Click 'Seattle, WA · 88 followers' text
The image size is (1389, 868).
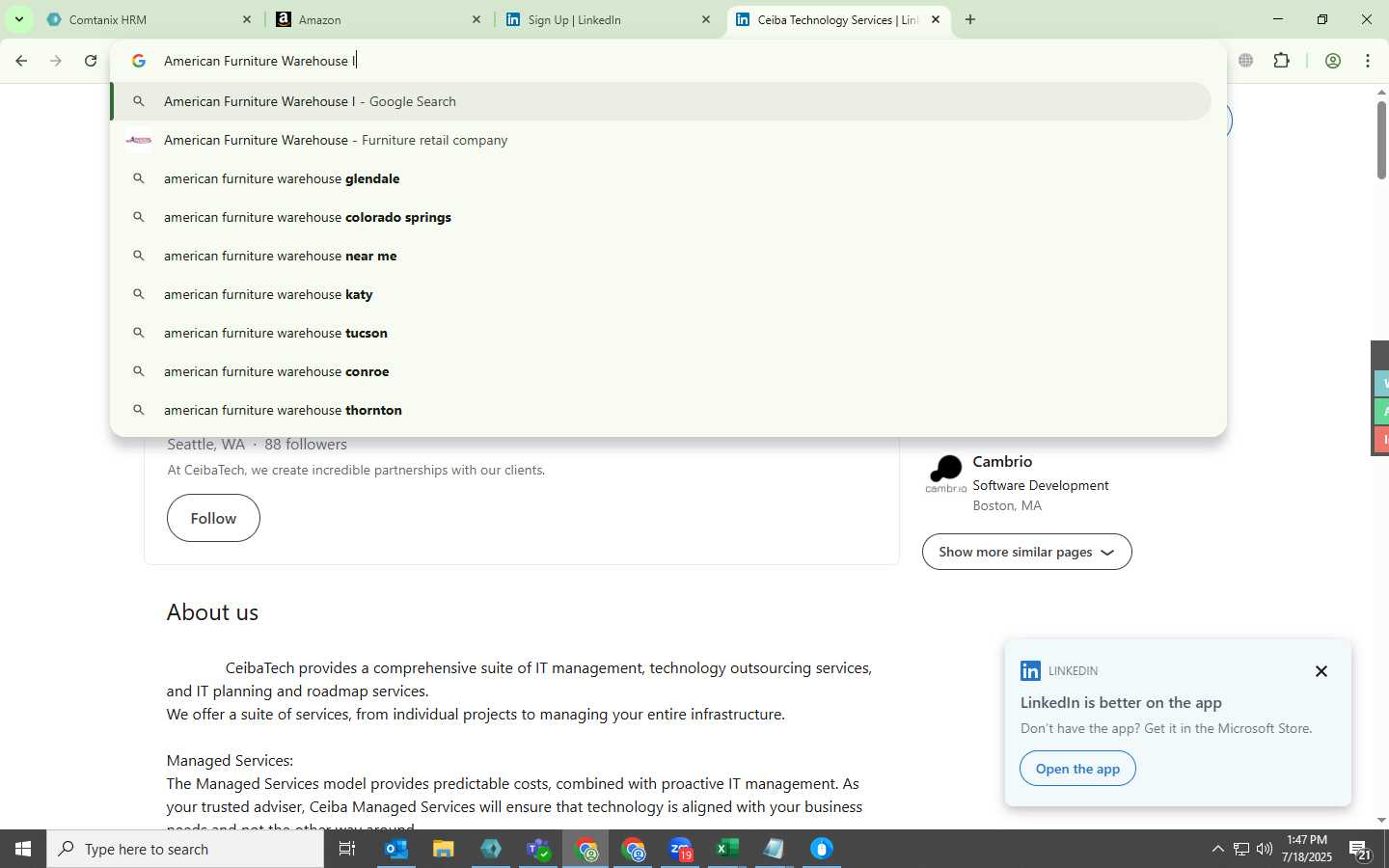click(257, 445)
